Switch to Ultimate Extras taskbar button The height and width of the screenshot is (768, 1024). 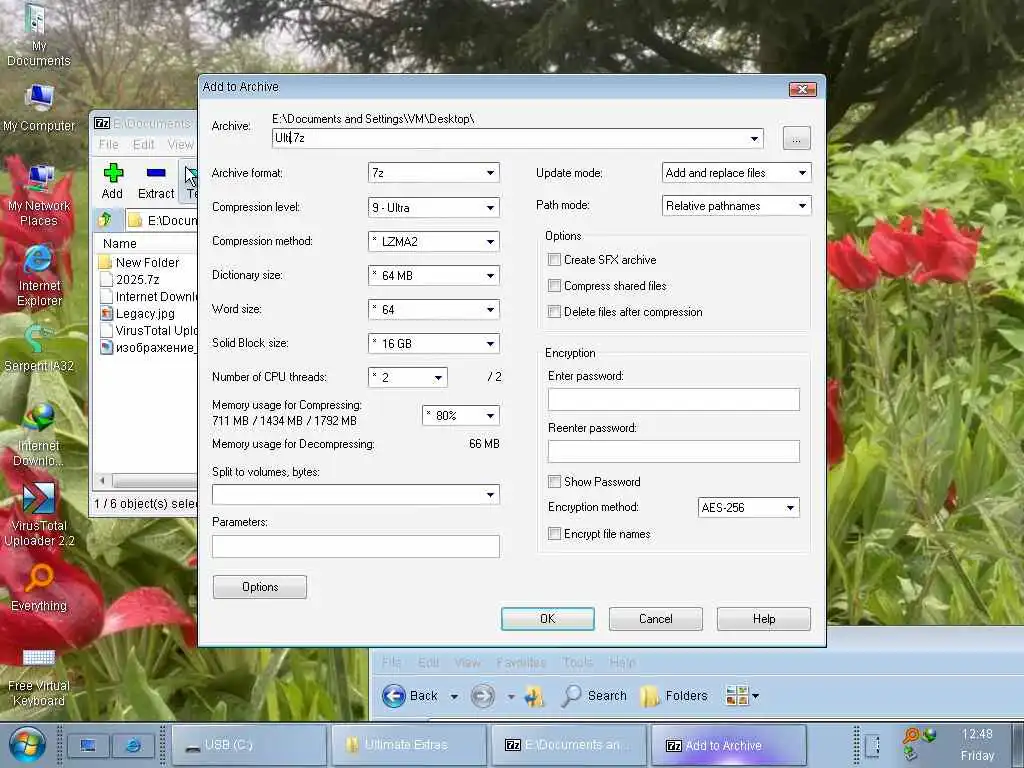409,745
